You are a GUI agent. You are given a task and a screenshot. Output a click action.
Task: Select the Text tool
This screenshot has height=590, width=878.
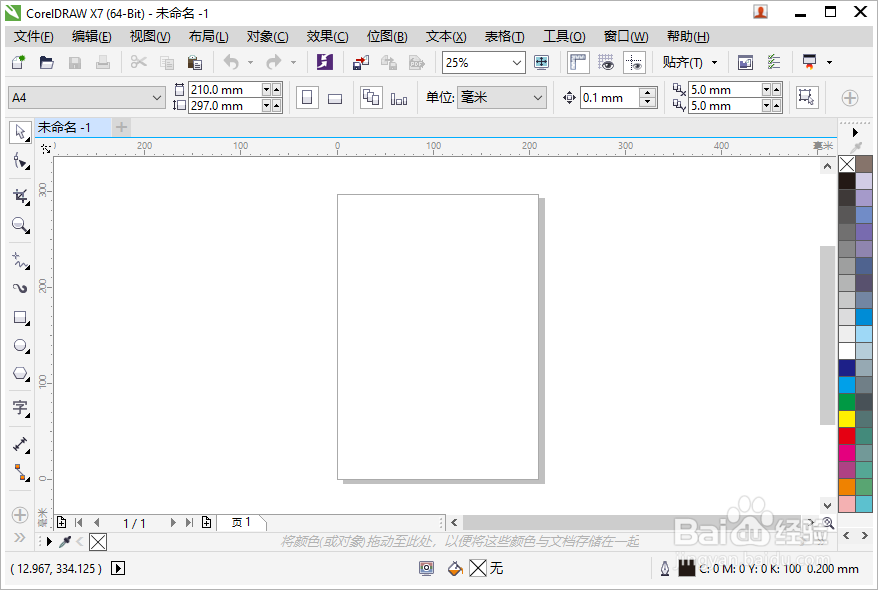pyautogui.click(x=20, y=408)
